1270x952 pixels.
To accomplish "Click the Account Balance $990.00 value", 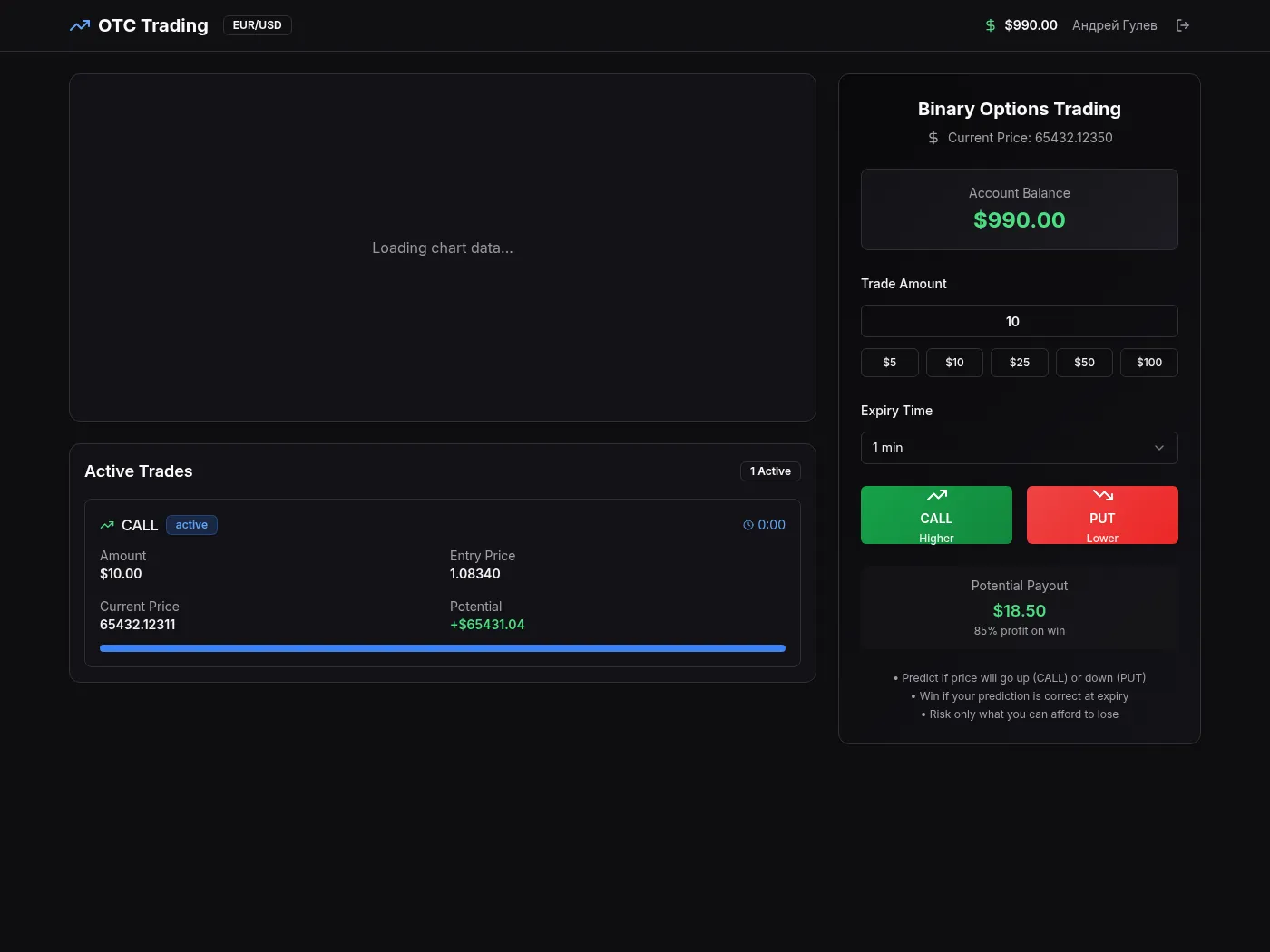I will point(1020,220).
